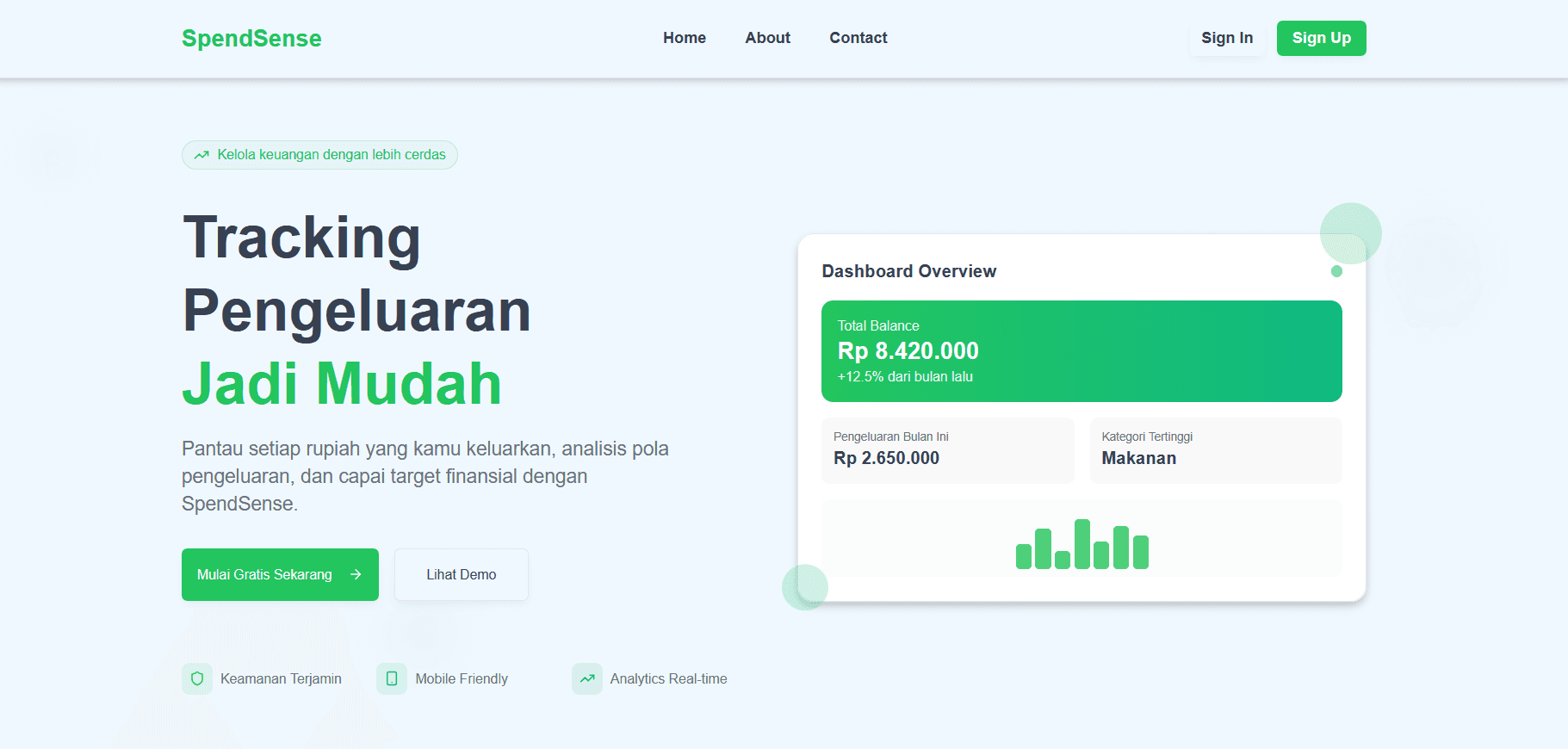1568x749 pixels.
Task: Click the trend icon in tagline badge
Action: coord(201,155)
